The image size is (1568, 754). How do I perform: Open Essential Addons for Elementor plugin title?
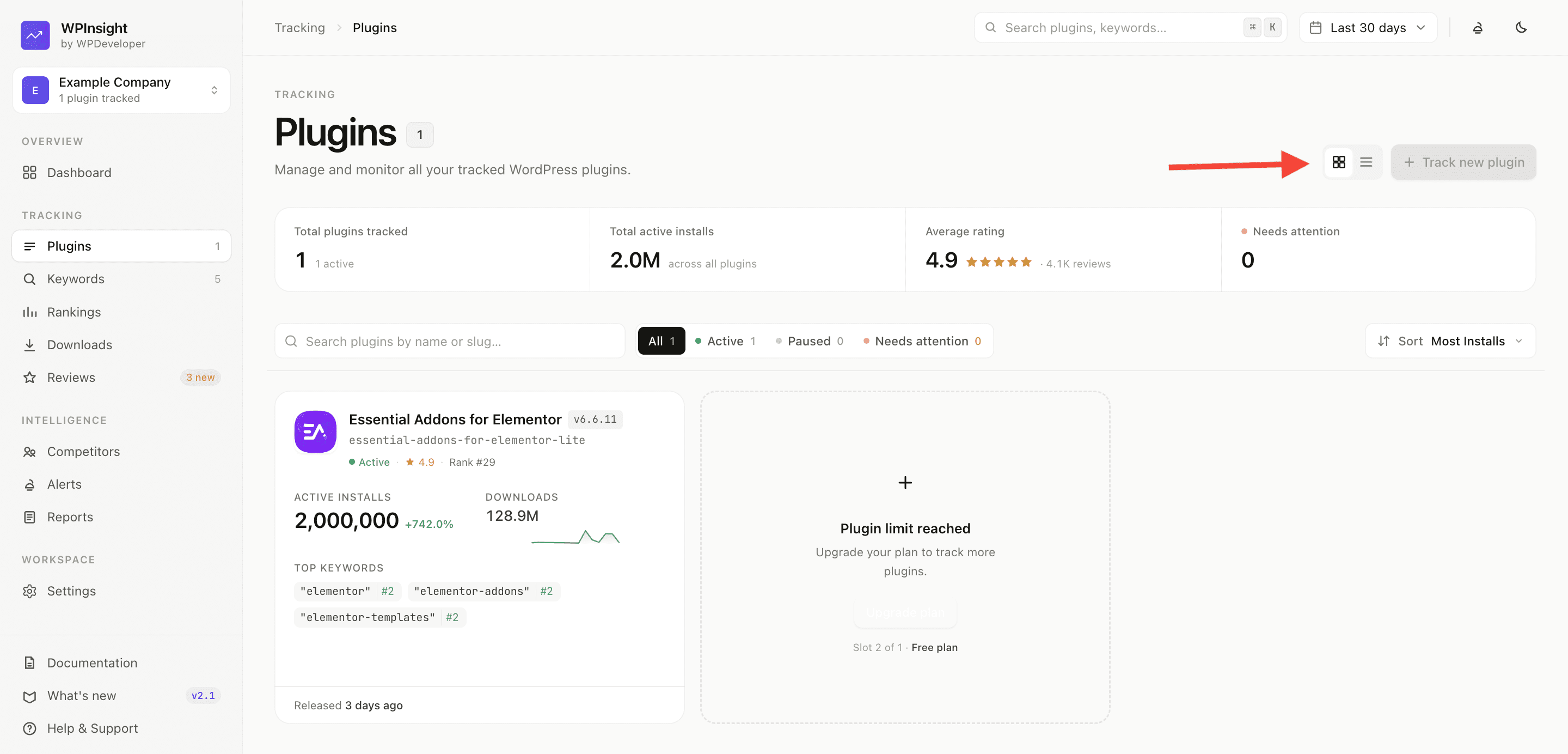tap(455, 419)
